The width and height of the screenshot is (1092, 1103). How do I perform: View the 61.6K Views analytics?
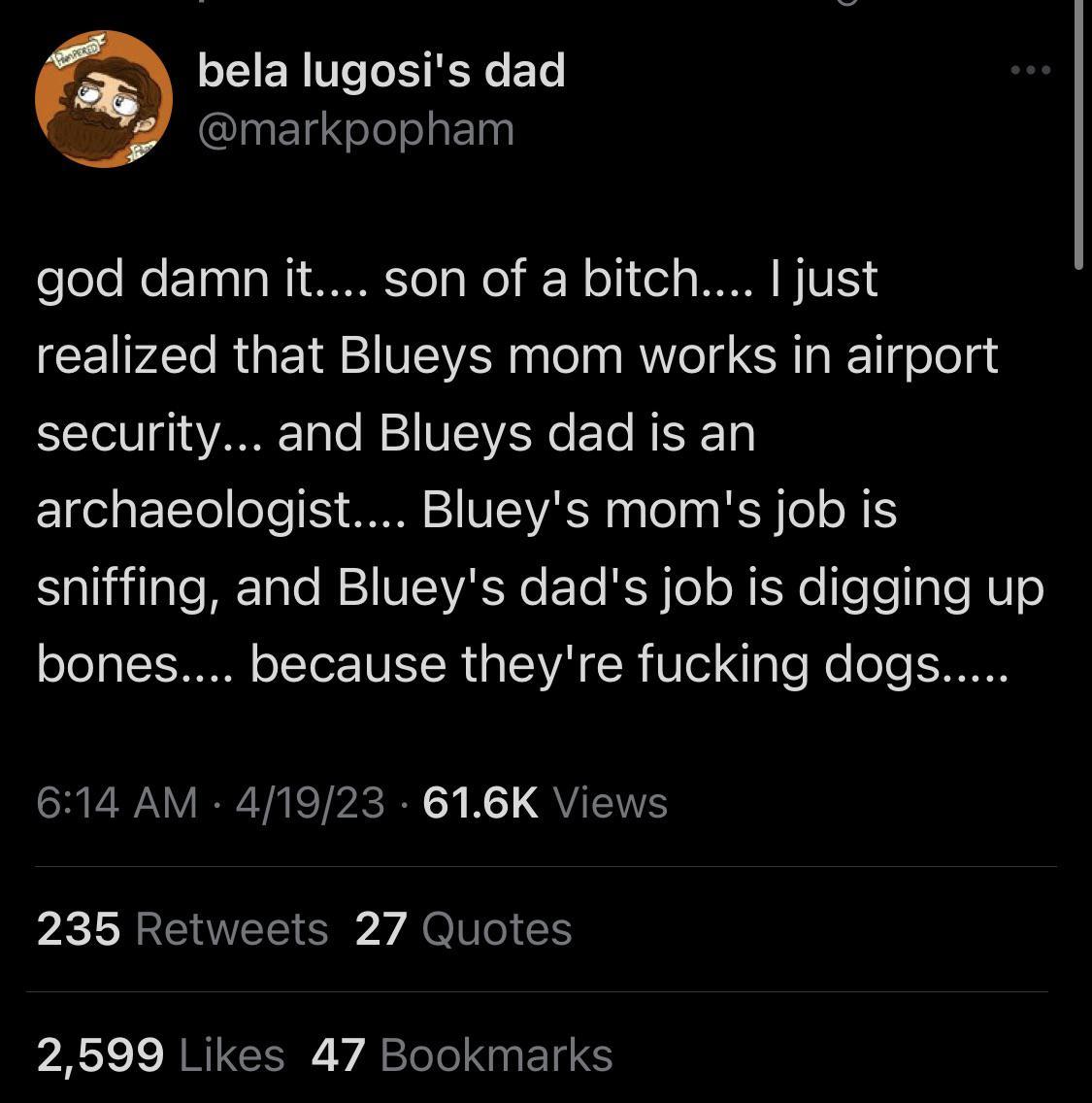pos(546,803)
